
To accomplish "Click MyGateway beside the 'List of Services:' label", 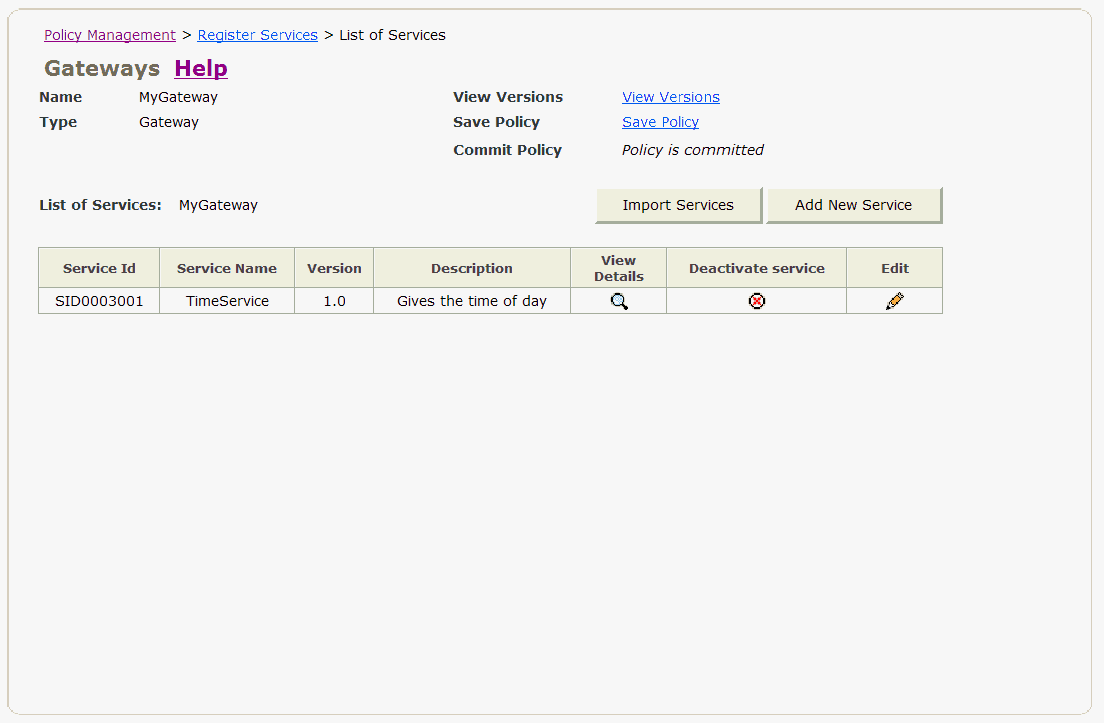I will (218, 205).
